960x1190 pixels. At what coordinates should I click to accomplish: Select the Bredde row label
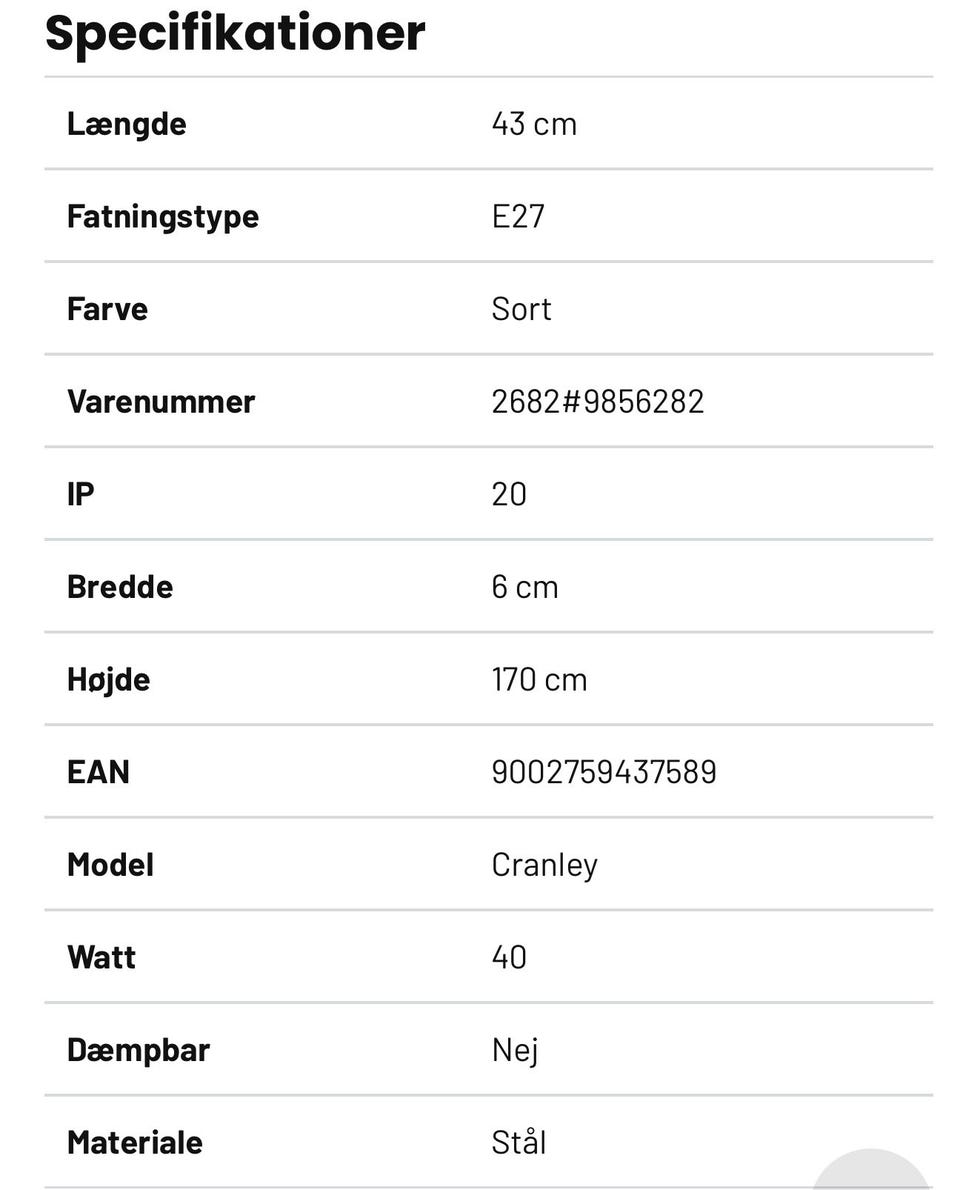tap(120, 587)
